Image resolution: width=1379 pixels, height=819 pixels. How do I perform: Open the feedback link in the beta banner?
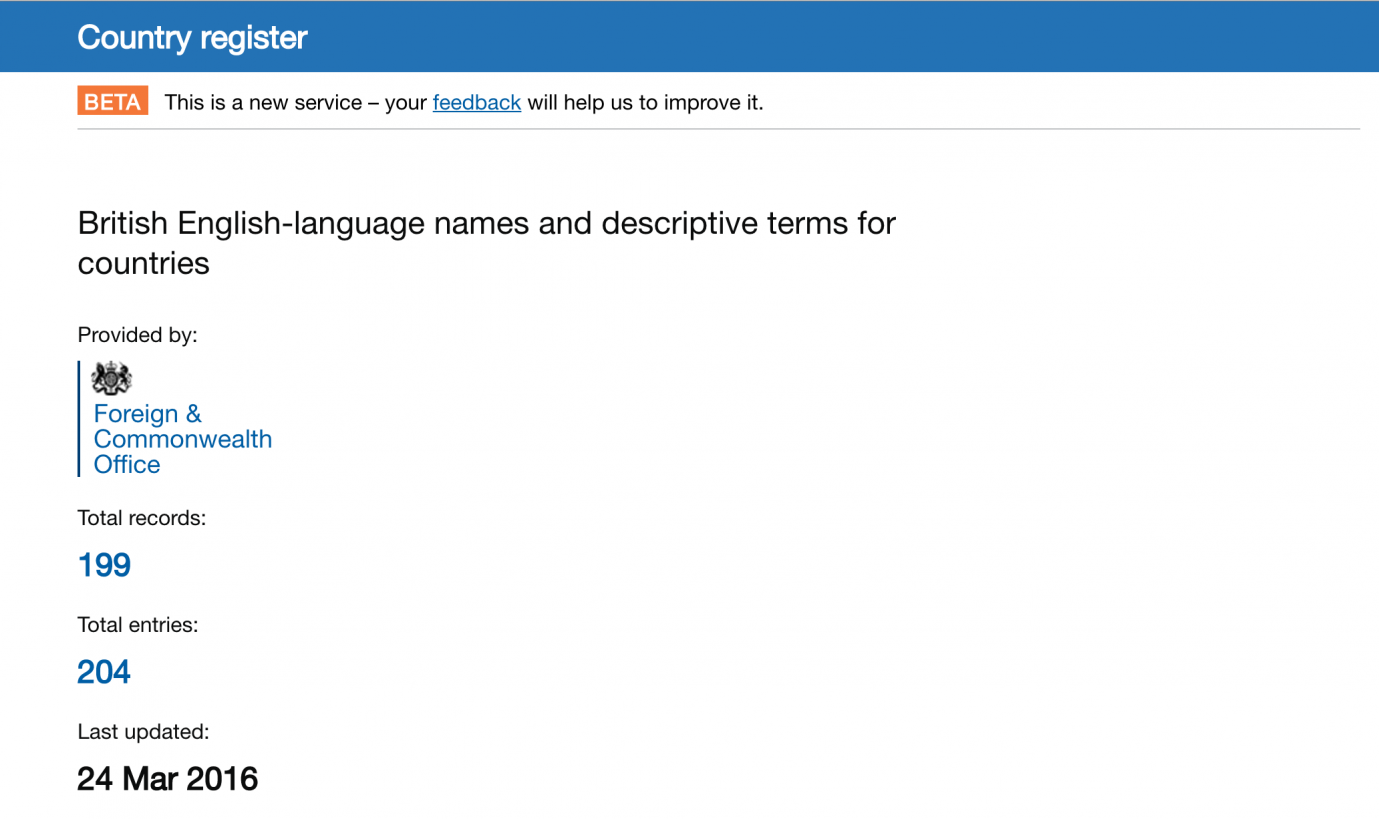click(x=476, y=102)
